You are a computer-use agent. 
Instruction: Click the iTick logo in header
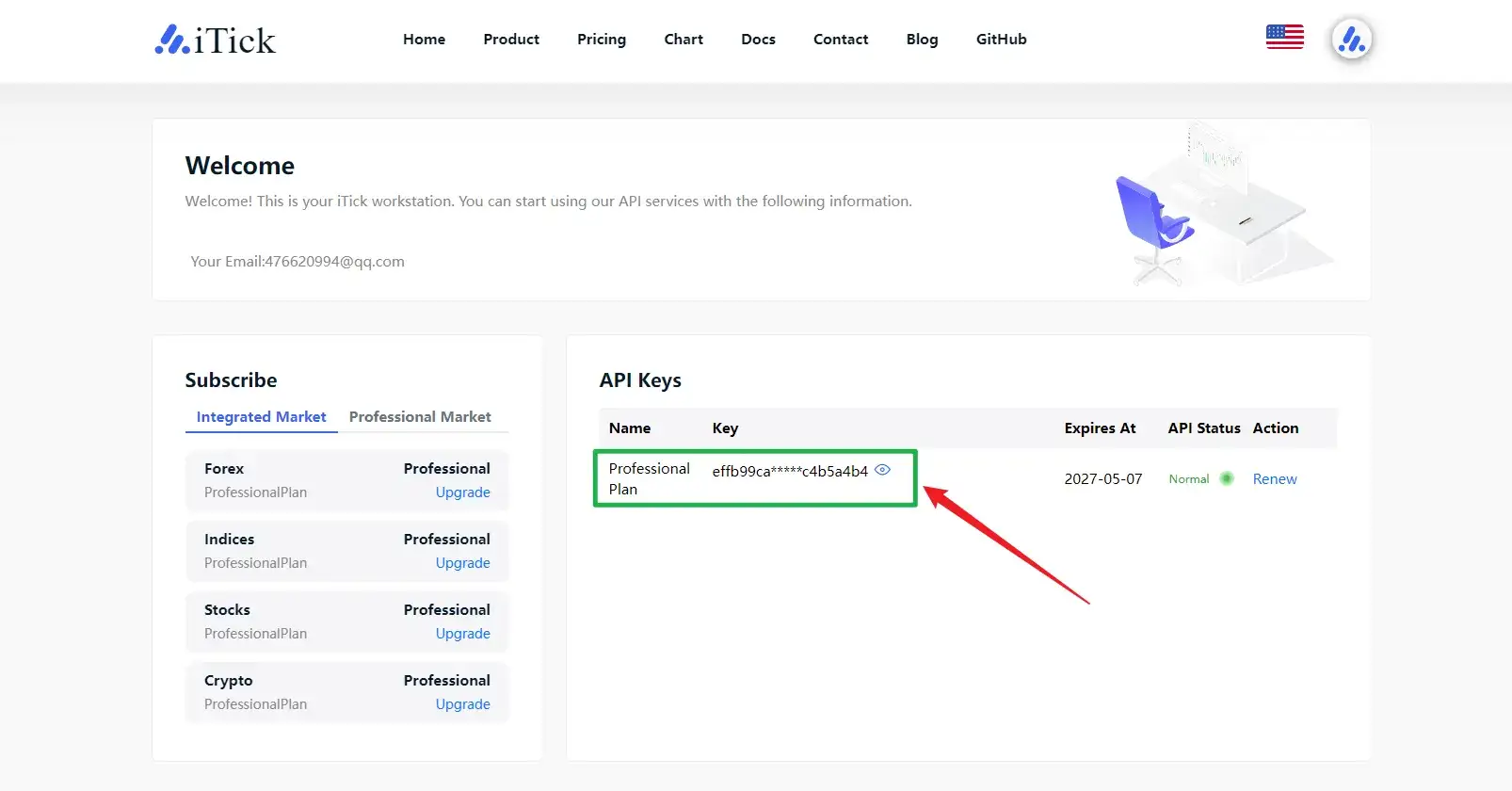(216, 40)
